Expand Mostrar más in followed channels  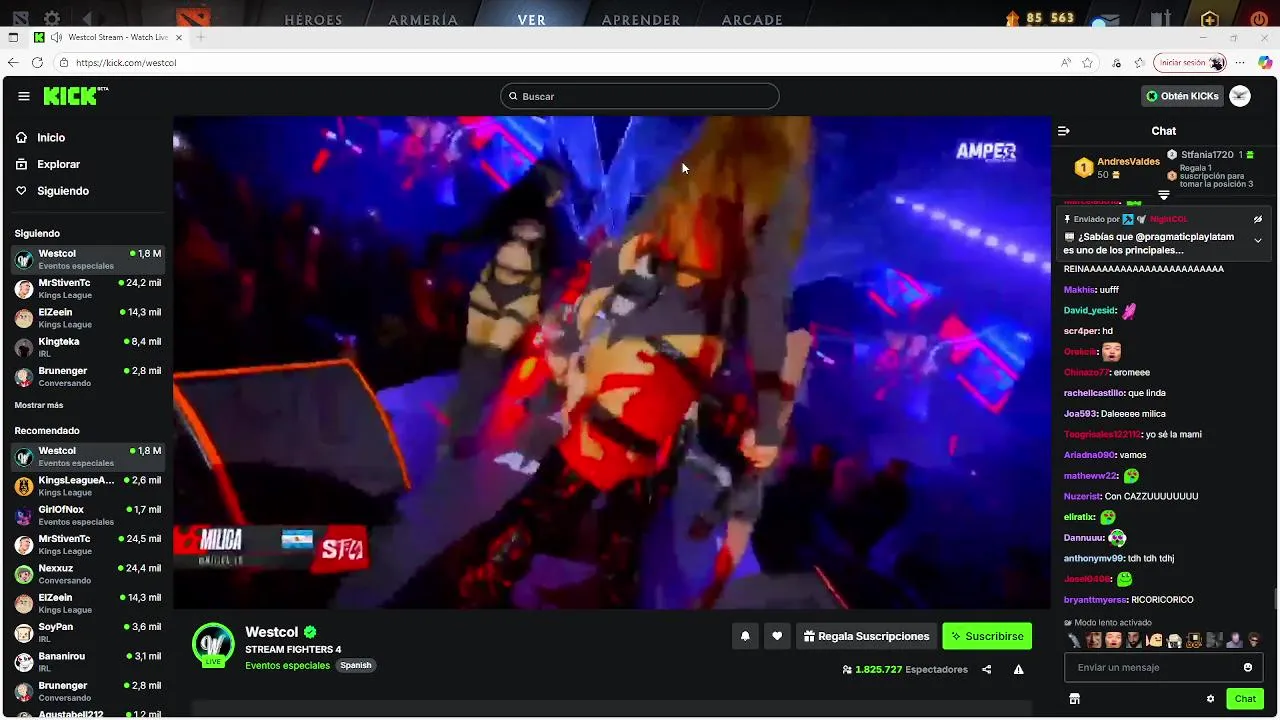click(39, 405)
